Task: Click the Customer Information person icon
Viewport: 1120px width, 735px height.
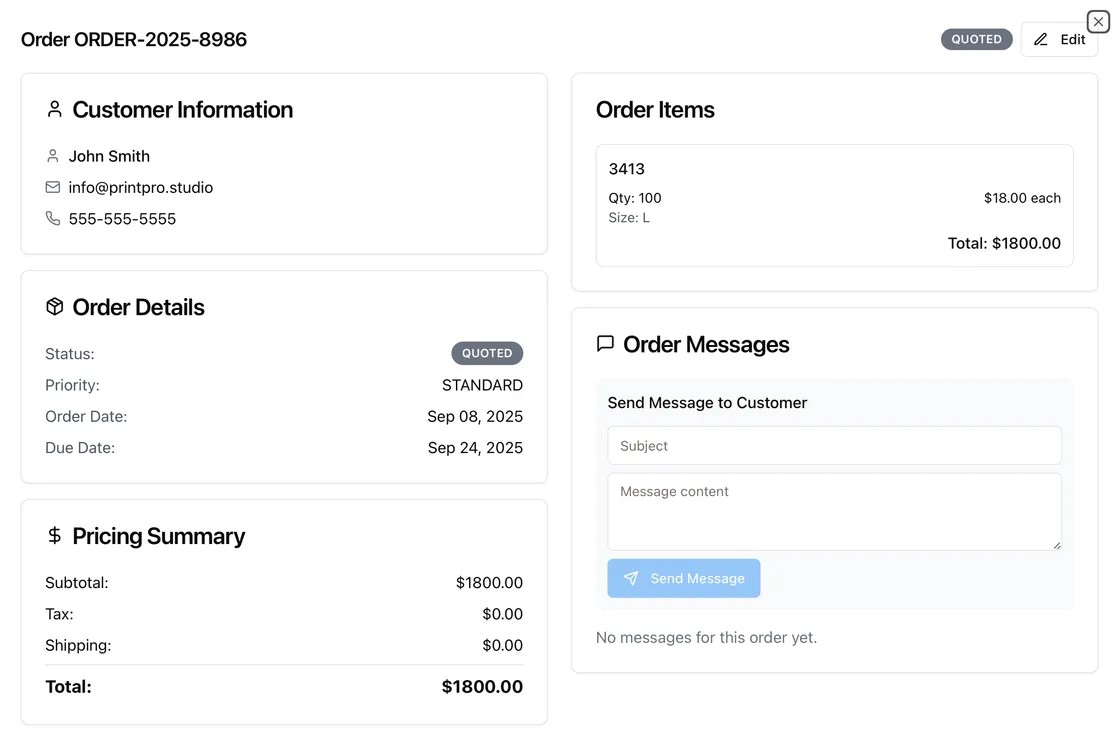Action: pos(54,109)
